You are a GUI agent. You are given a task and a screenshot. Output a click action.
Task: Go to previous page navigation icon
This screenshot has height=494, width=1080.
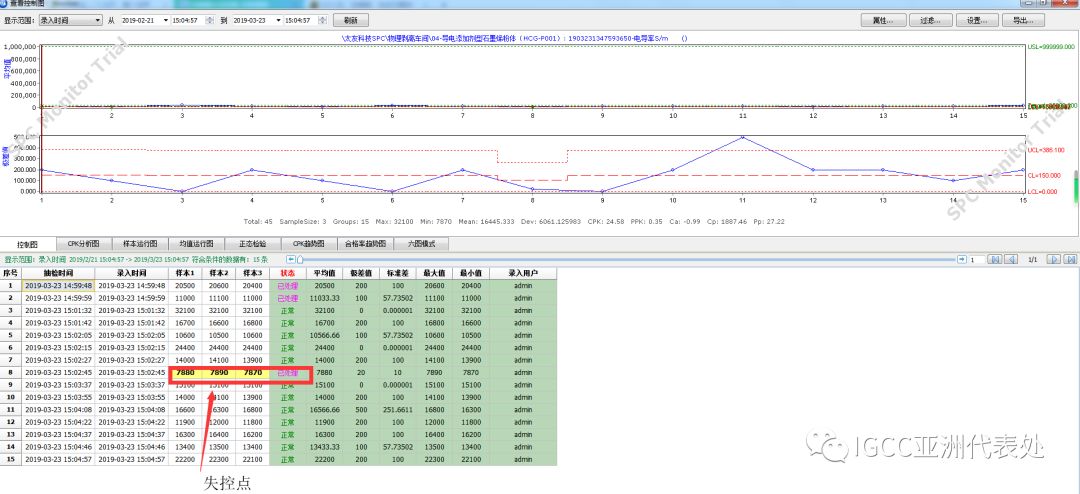[x=1011, y=259]
